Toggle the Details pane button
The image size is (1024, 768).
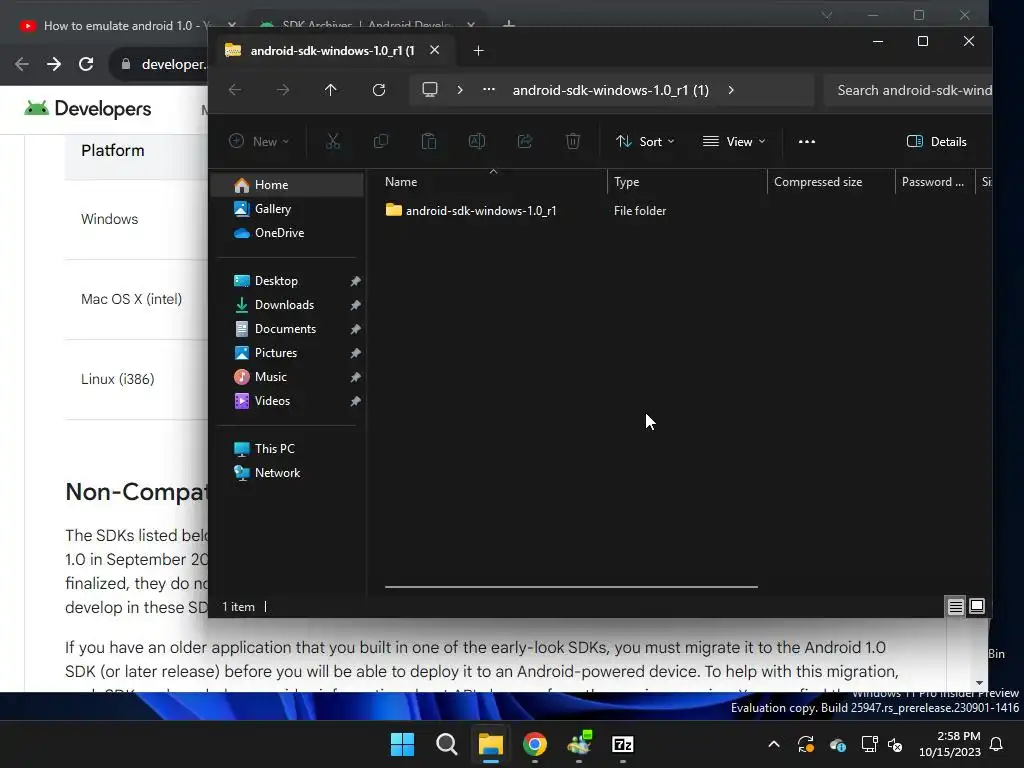tap(936, 141)
